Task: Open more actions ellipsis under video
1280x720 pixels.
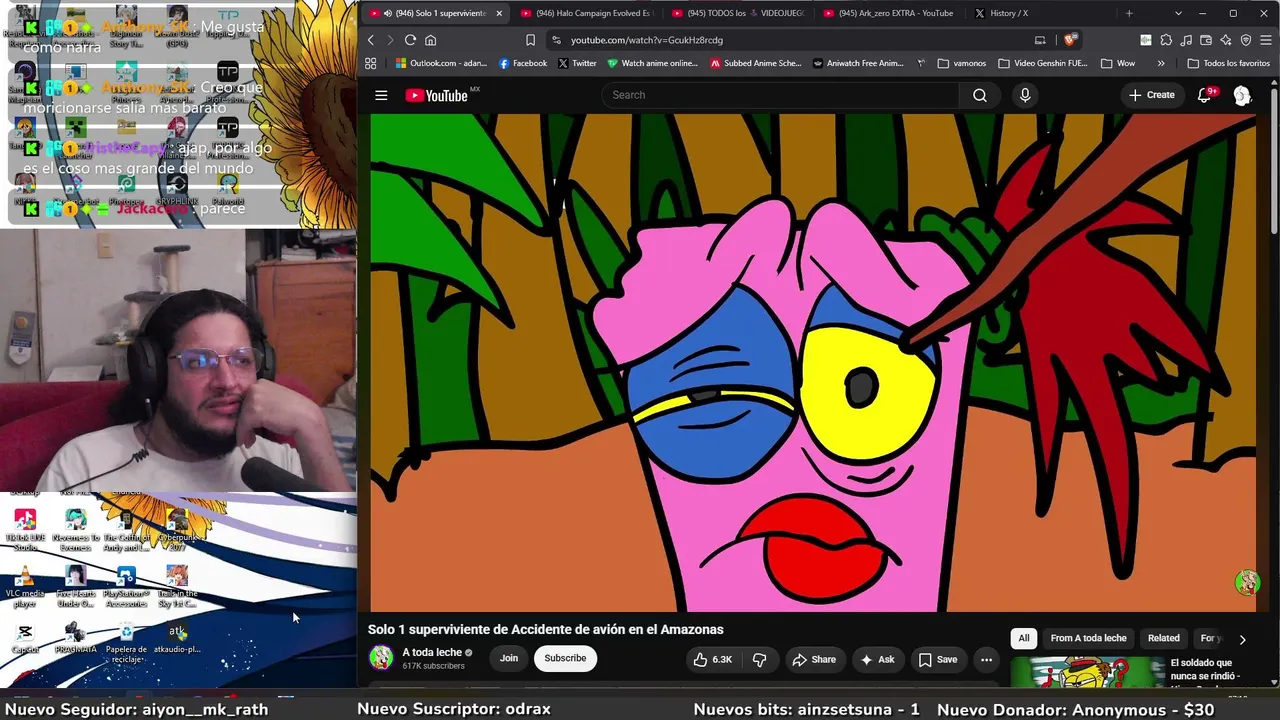Action: click(x=986, y=659)
